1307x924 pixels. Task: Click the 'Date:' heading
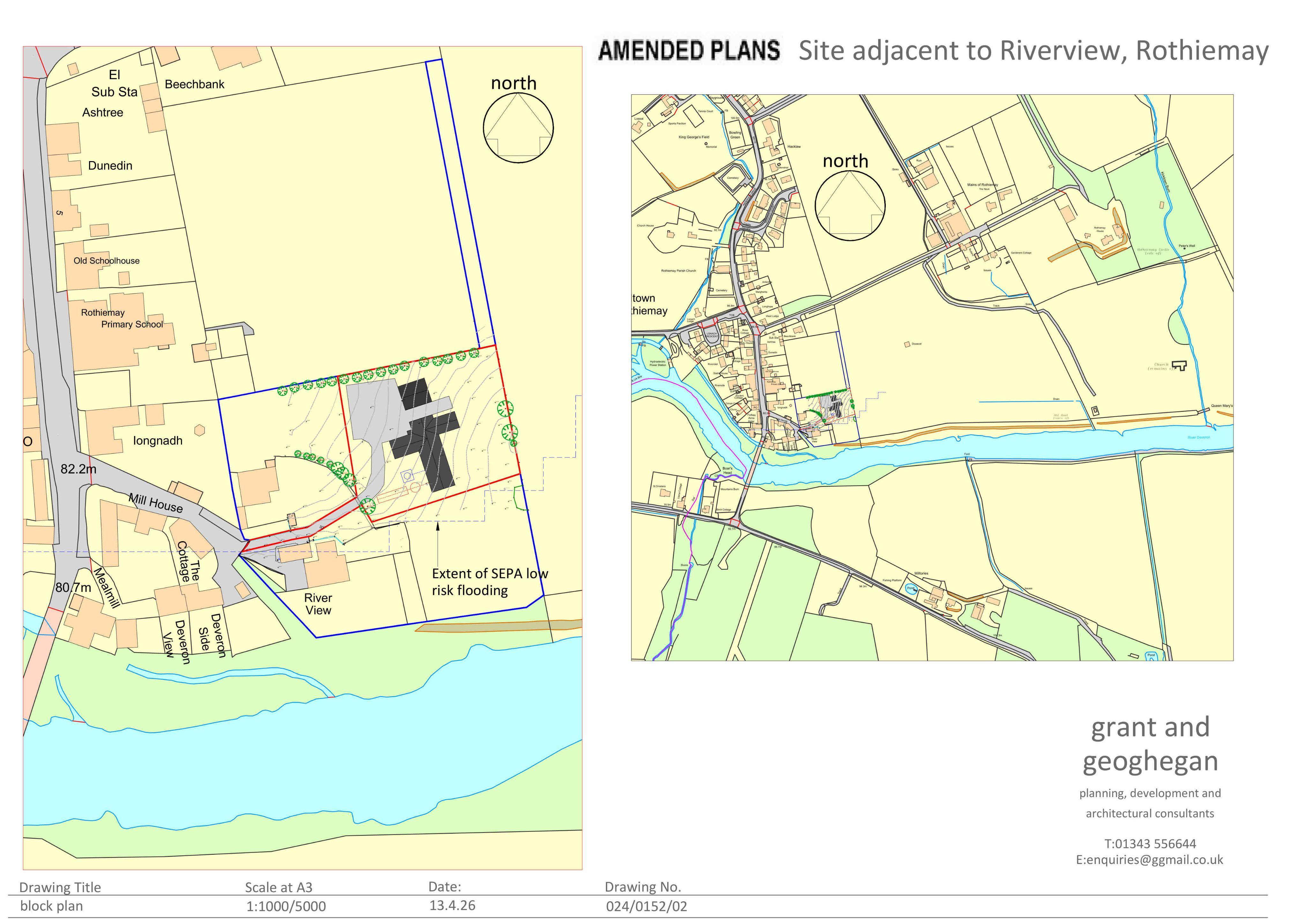pos(444,887)
